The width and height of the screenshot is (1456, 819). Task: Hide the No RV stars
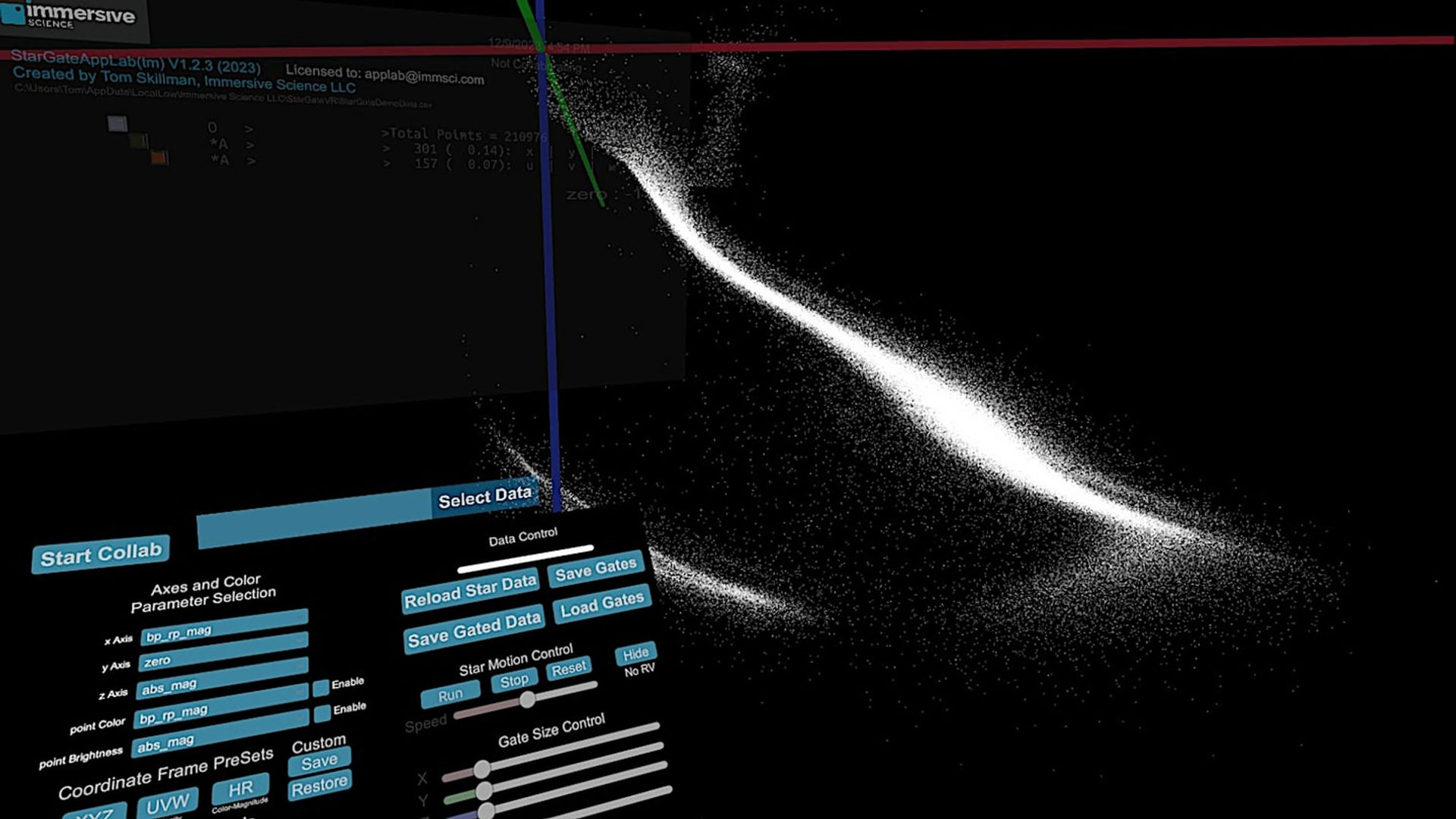pyautogui.click(x=635, y=654)
